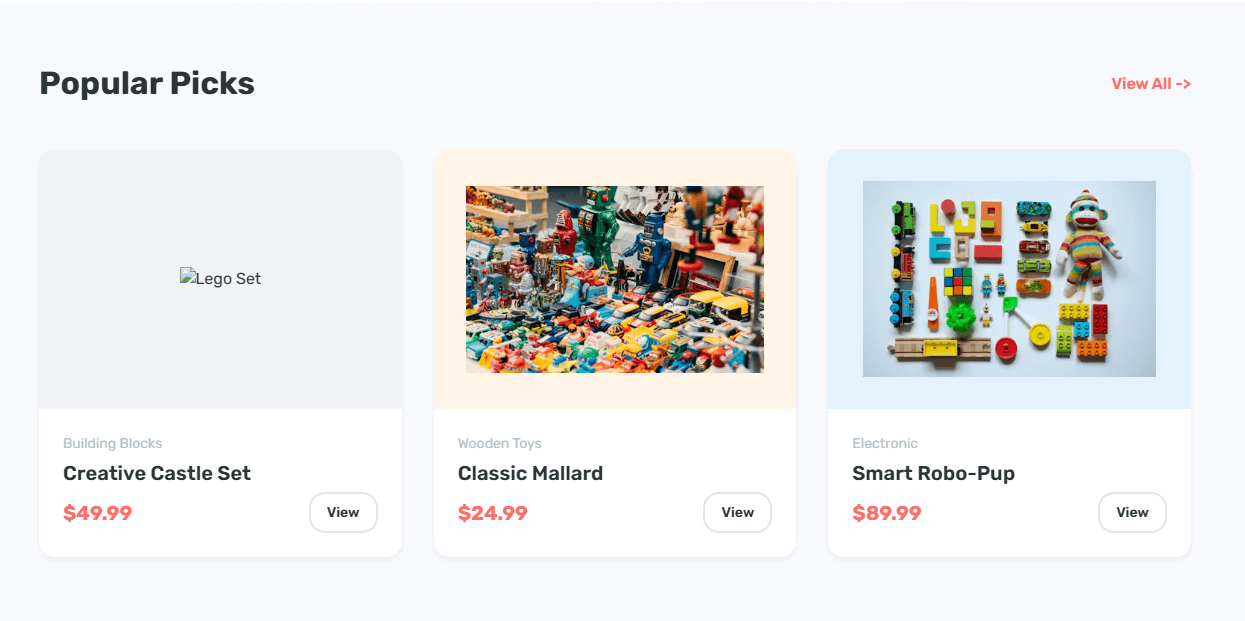
Task: Select the Classic Mallard product title
Action: click(x=530, y=473)
